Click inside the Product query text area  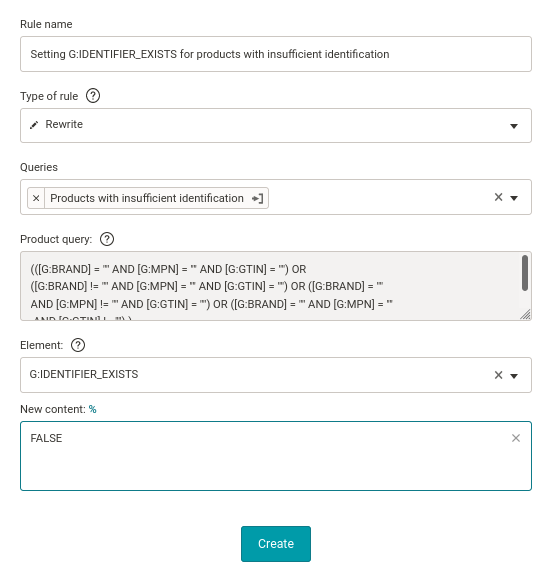270,286
